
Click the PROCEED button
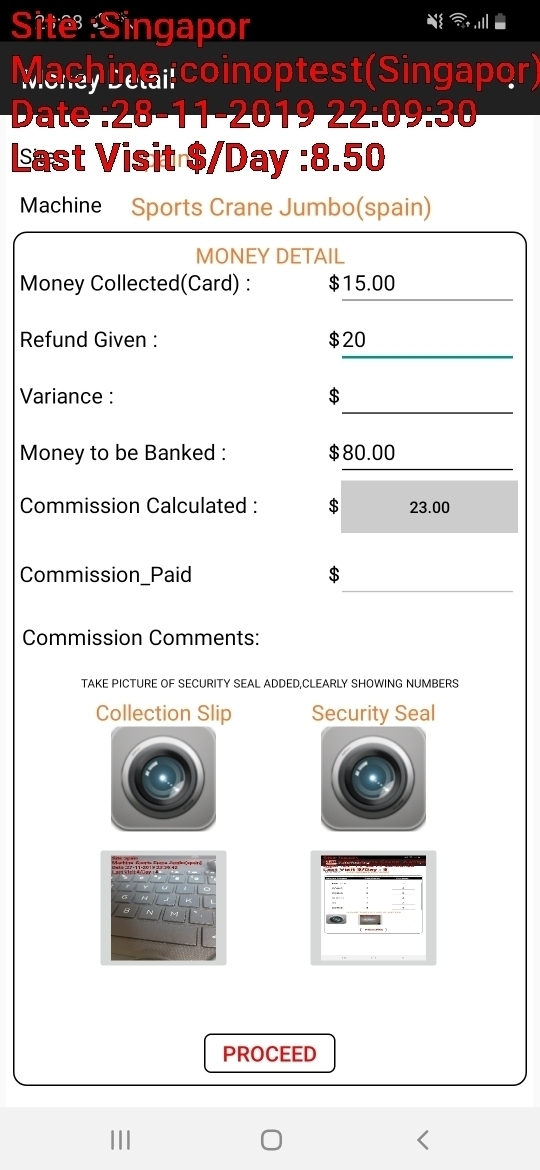coord(269,1054)
